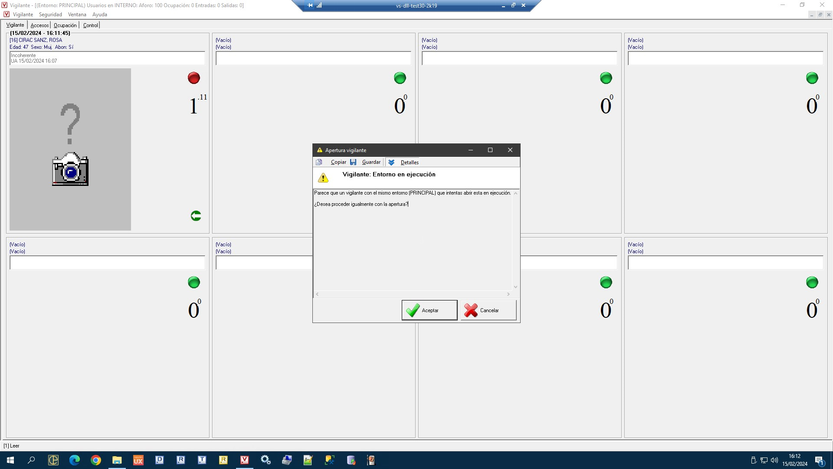Select the Vigilante tab
This screenshot has height=469, width=833.
click(15, 25)
